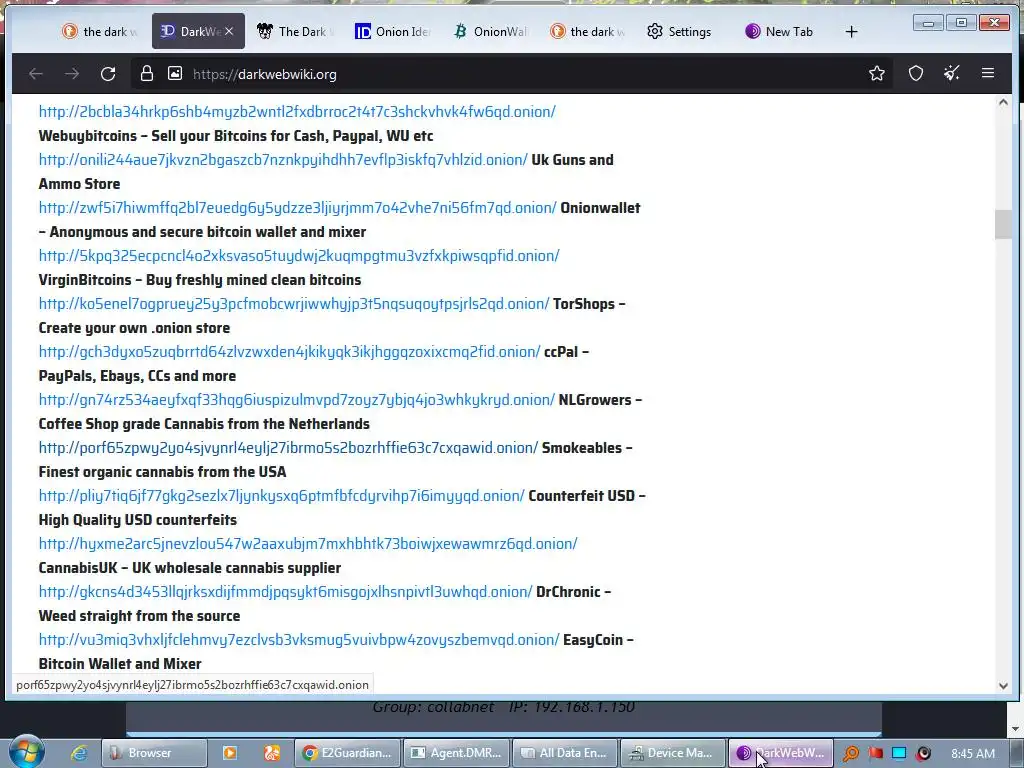Switch to Agent.DMR taskbar window
The height and width of the screenshot is (768, 1024).
click(456, 753)
